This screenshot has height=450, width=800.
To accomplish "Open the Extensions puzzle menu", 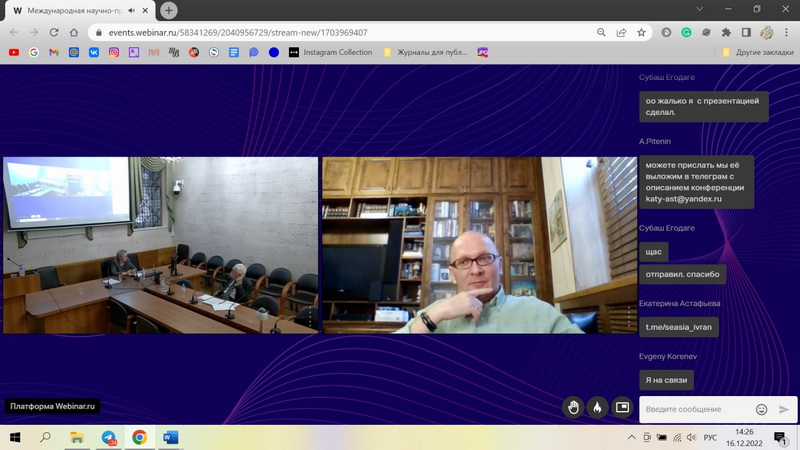I will [x=726, y=32].
